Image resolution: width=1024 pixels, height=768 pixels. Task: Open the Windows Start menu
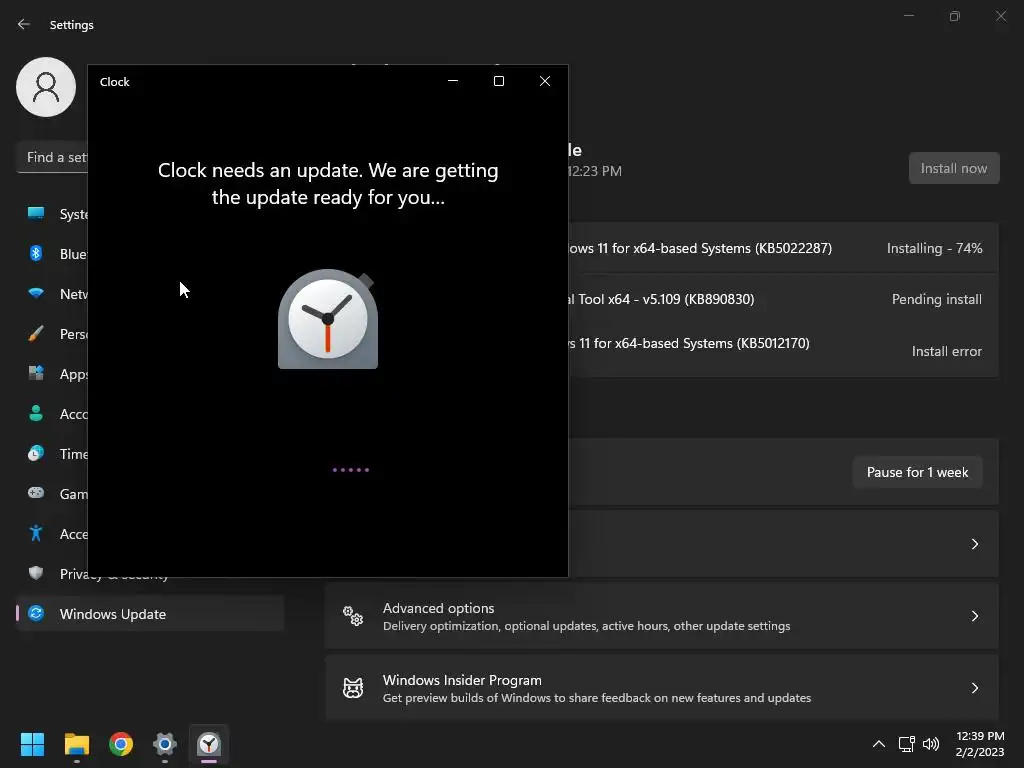[32, 744]
